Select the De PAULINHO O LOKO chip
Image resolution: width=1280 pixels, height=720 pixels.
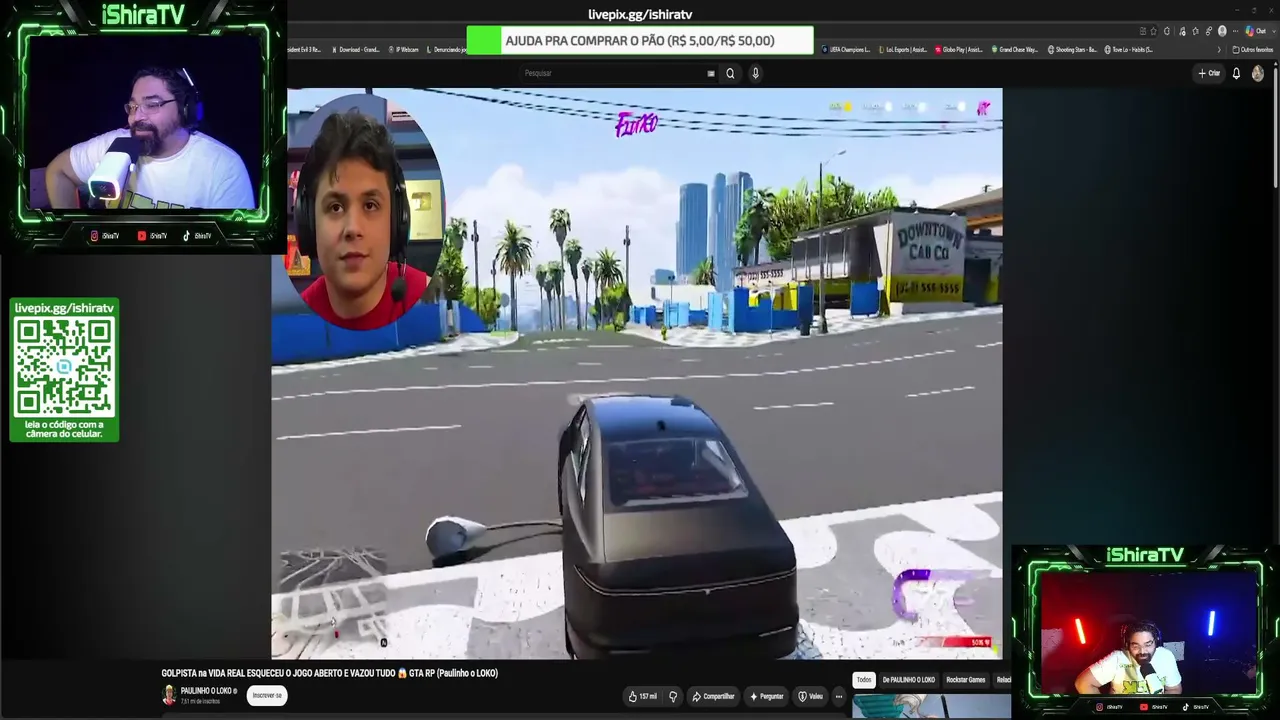pyautogui.click(x=908, y=680)
